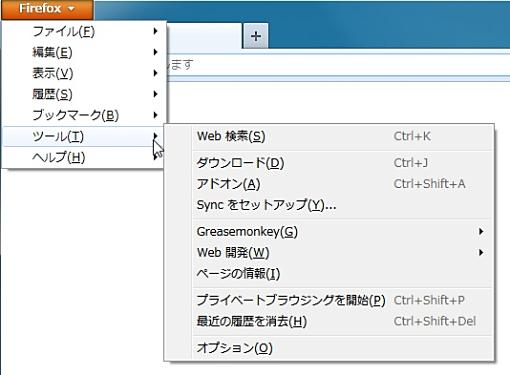
Task: Open Greasemonkey(G) submenu entry
Action: pyautogui.click(x=343, y=232)
